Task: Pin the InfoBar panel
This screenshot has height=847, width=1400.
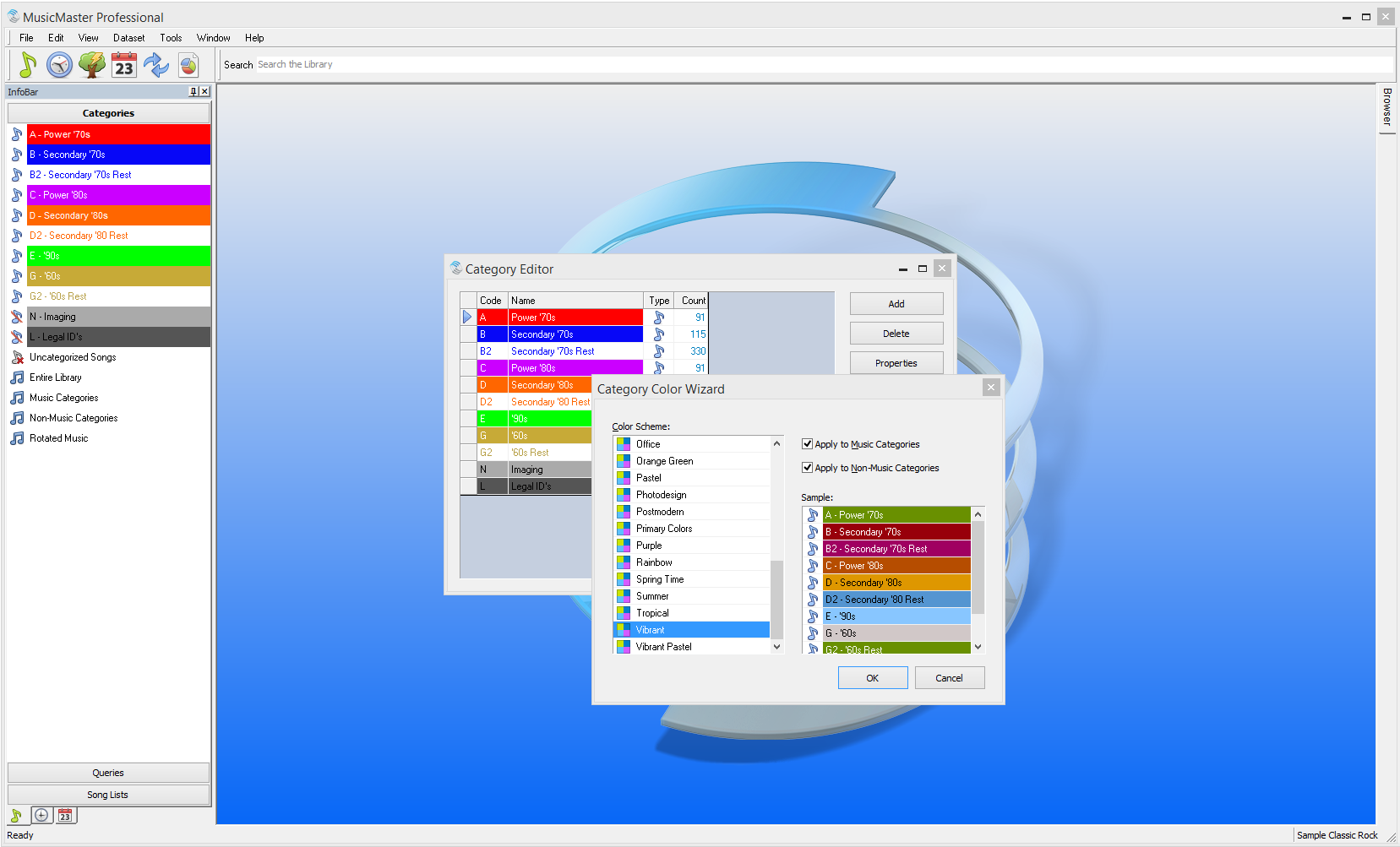Action: point(193,91)
